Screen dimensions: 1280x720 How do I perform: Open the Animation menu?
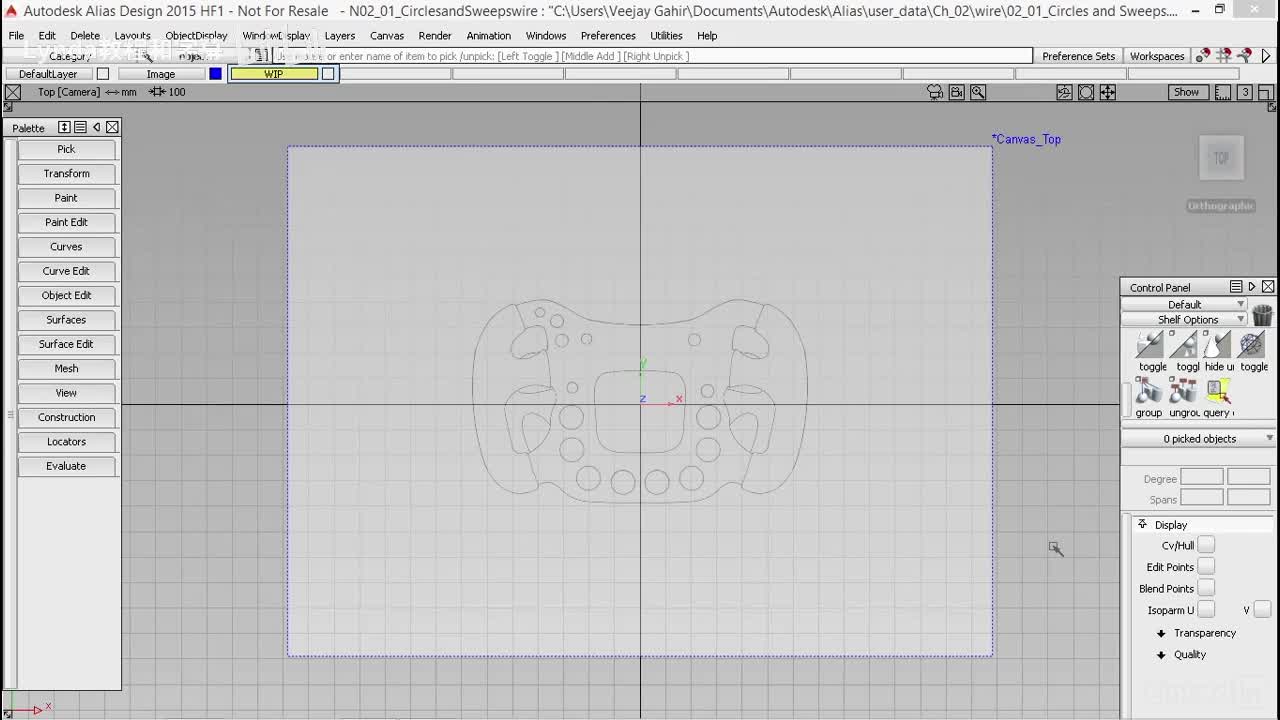(x=489, y=36)
